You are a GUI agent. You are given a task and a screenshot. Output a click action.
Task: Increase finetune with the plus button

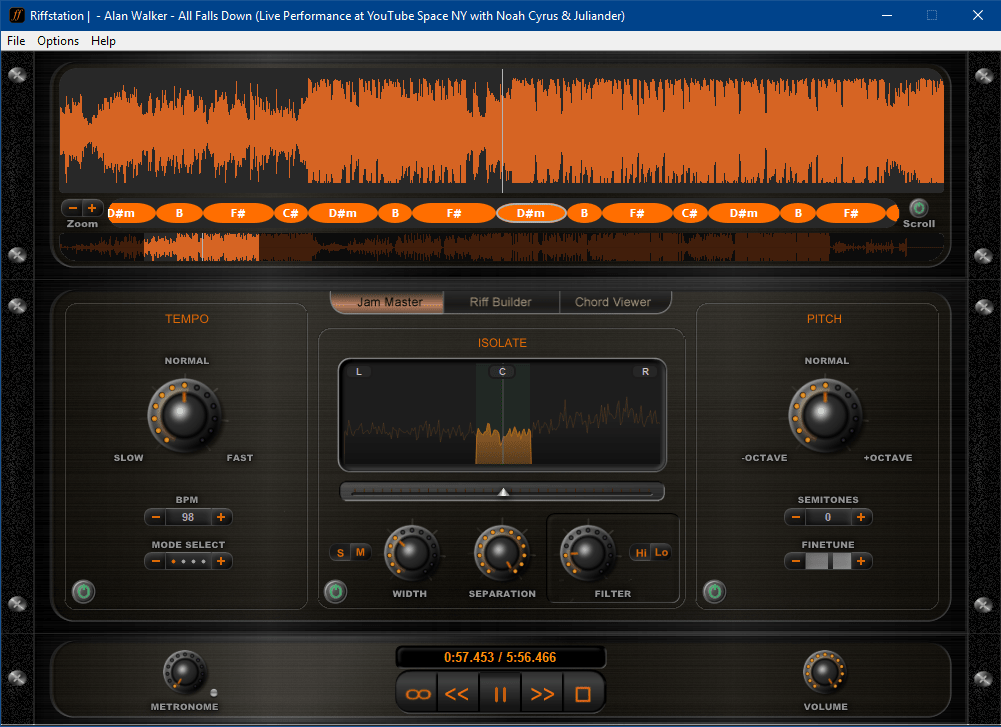pos(861,561)
